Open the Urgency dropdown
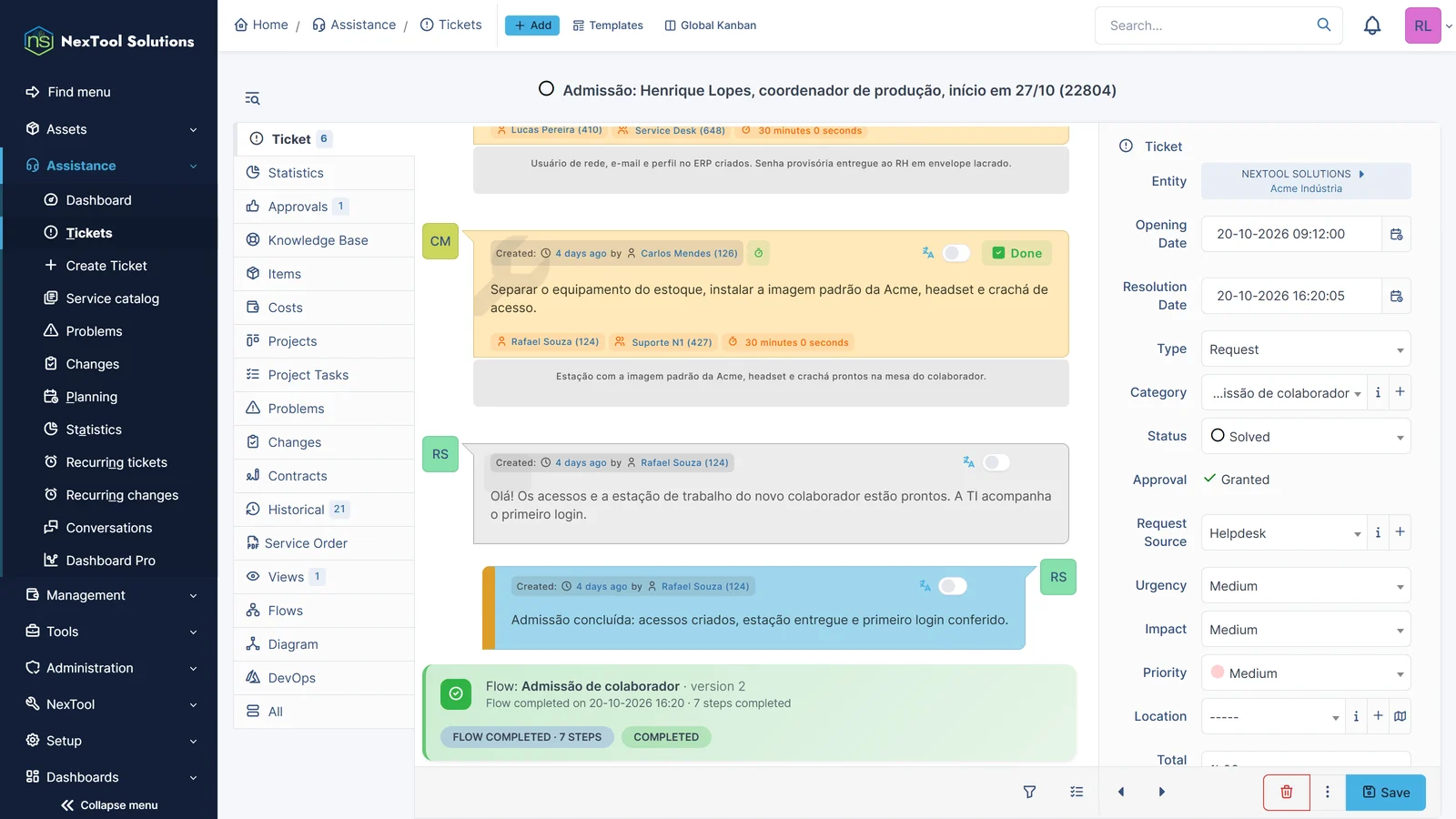 [x=1306, y=586]
